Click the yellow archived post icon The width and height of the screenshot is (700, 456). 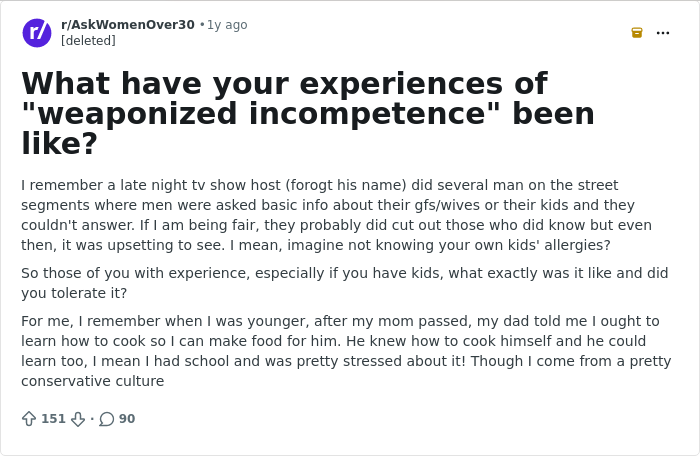point(637,33)
